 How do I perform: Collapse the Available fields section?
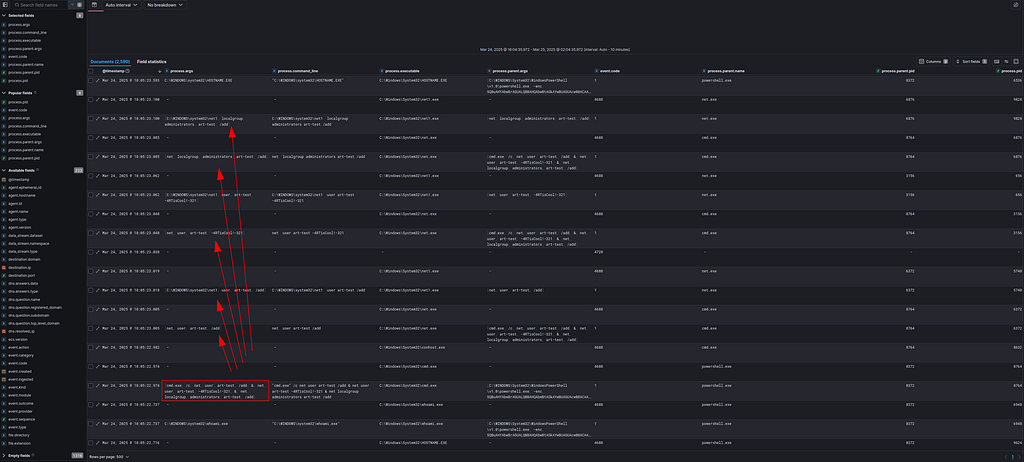5,170
